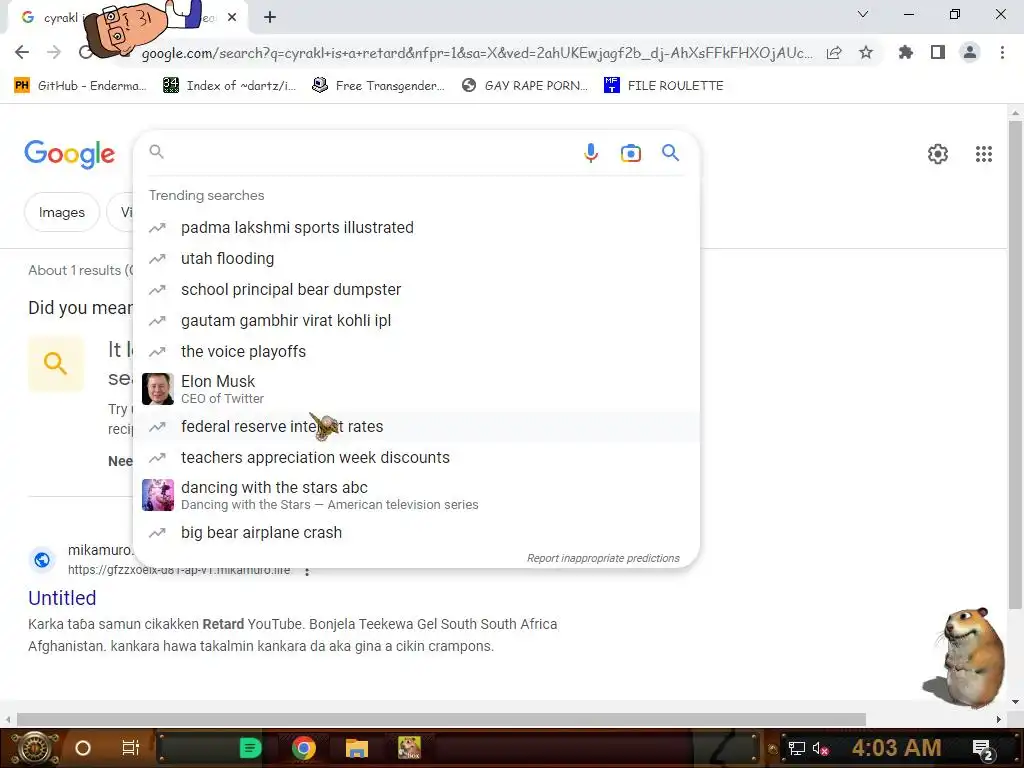Select 'federal reserve interest rates' suggestion

(x=416, y=426)
